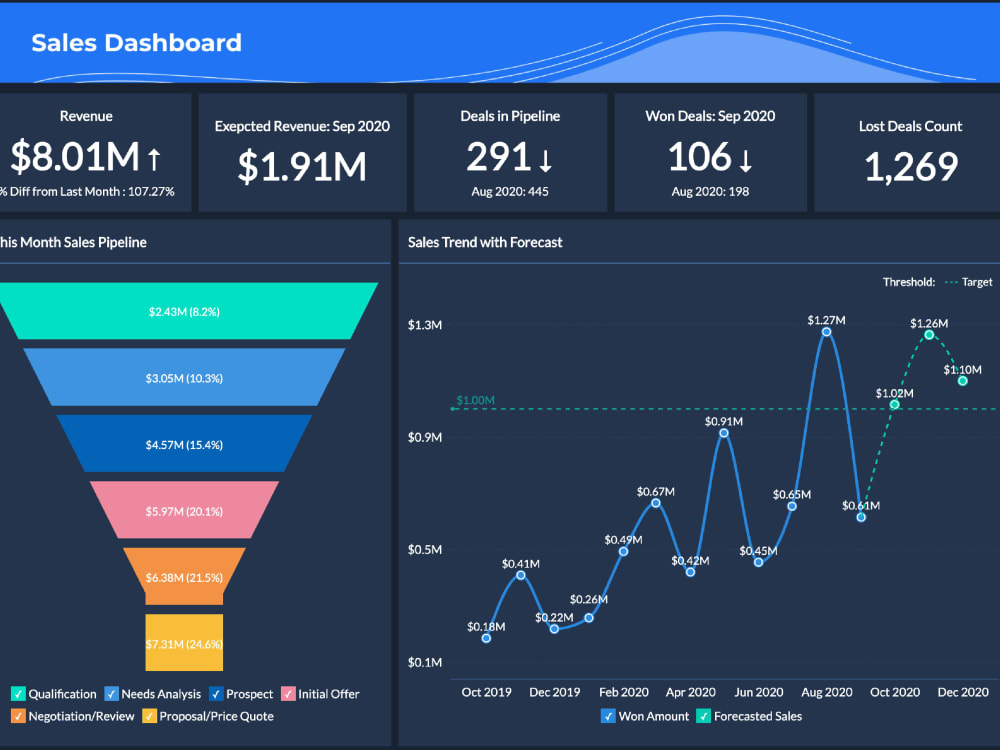Click the $1.26M forecast point marker

click(929, 335)
